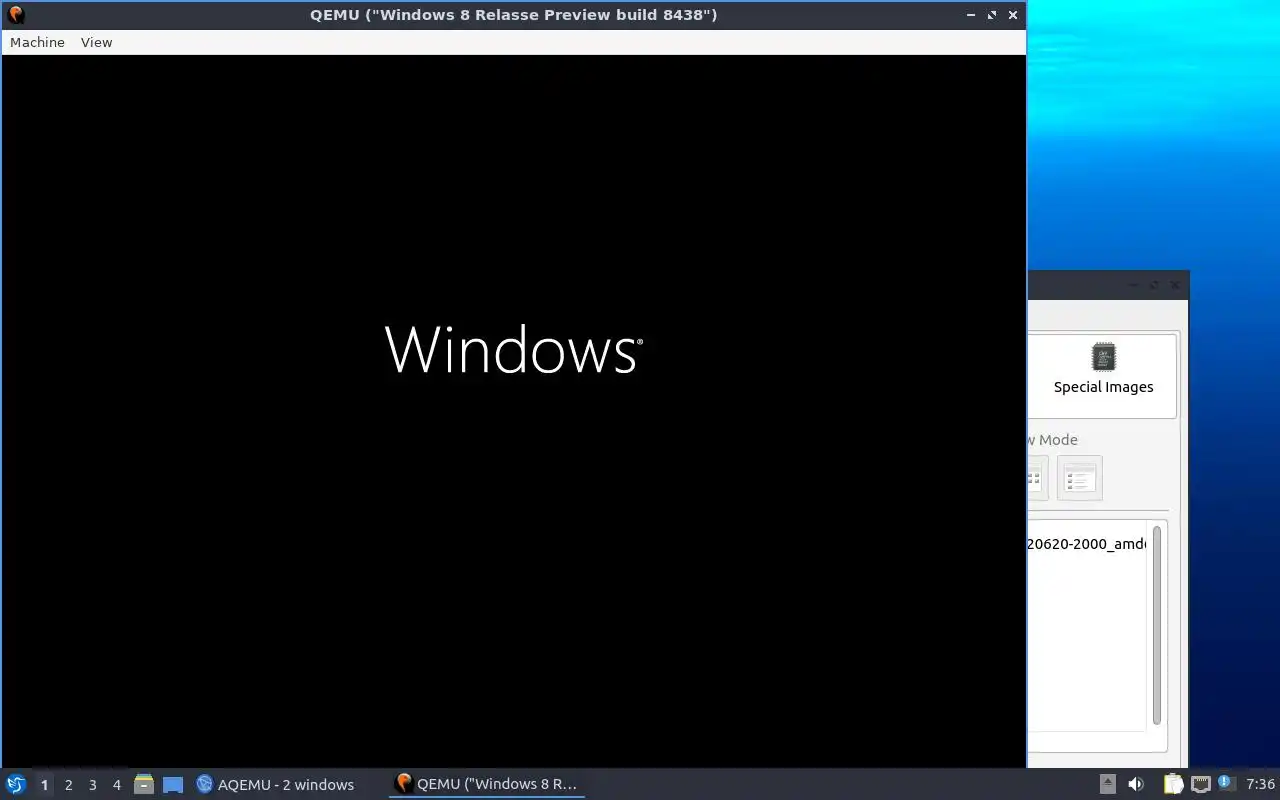
Task: Open the clipboard manager tray icon
Action: click(x=1173, y=784)
